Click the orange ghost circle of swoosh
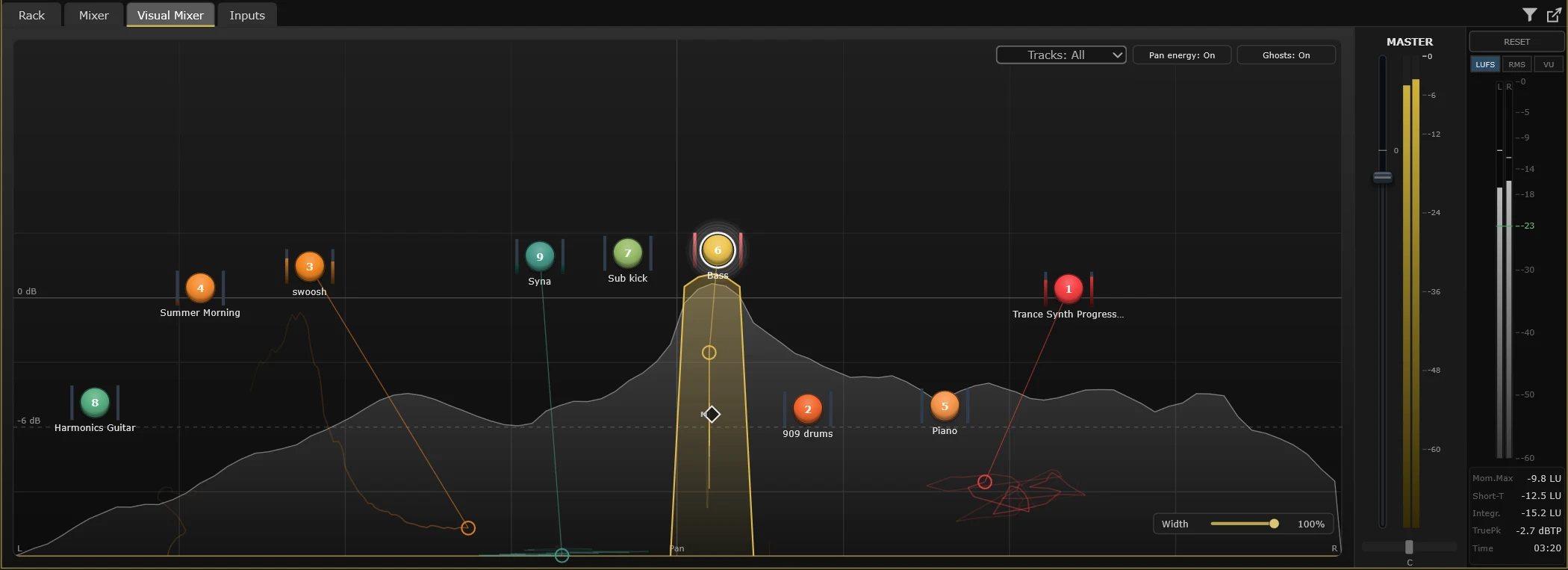 [x=468, y=528]
